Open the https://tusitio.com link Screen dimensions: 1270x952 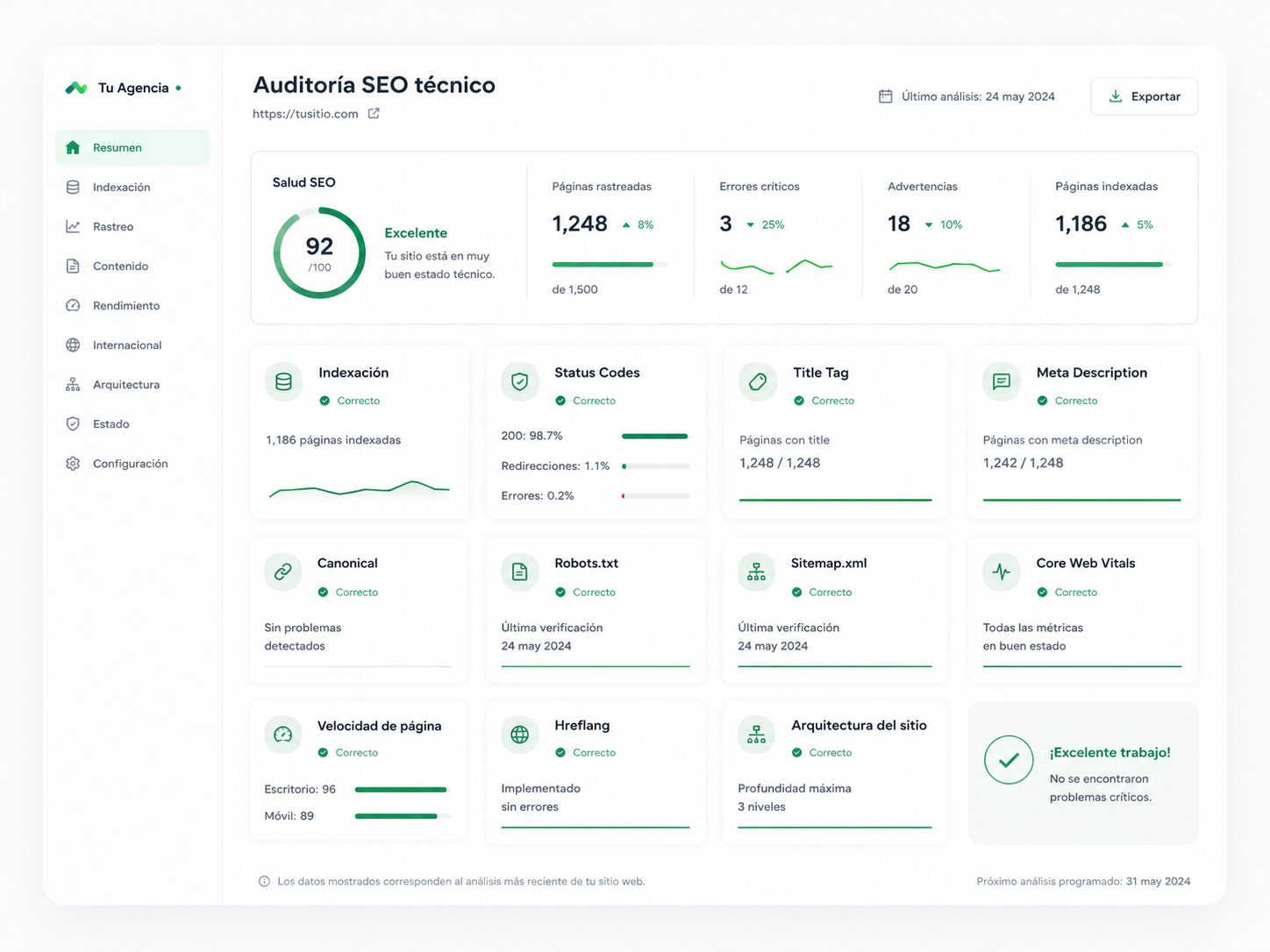pos(305,114)
